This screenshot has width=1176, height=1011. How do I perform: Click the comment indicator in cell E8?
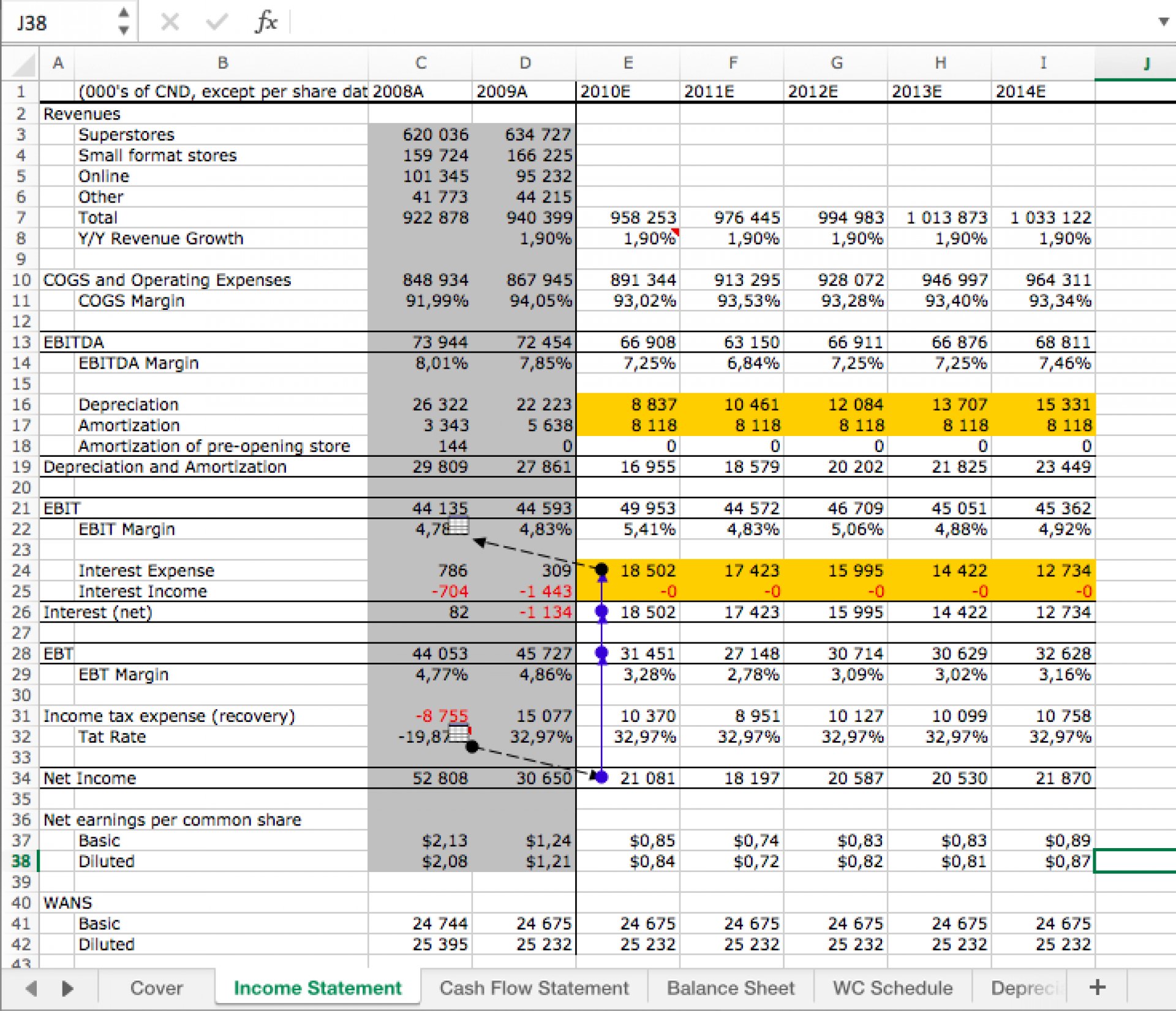[676, 232]
